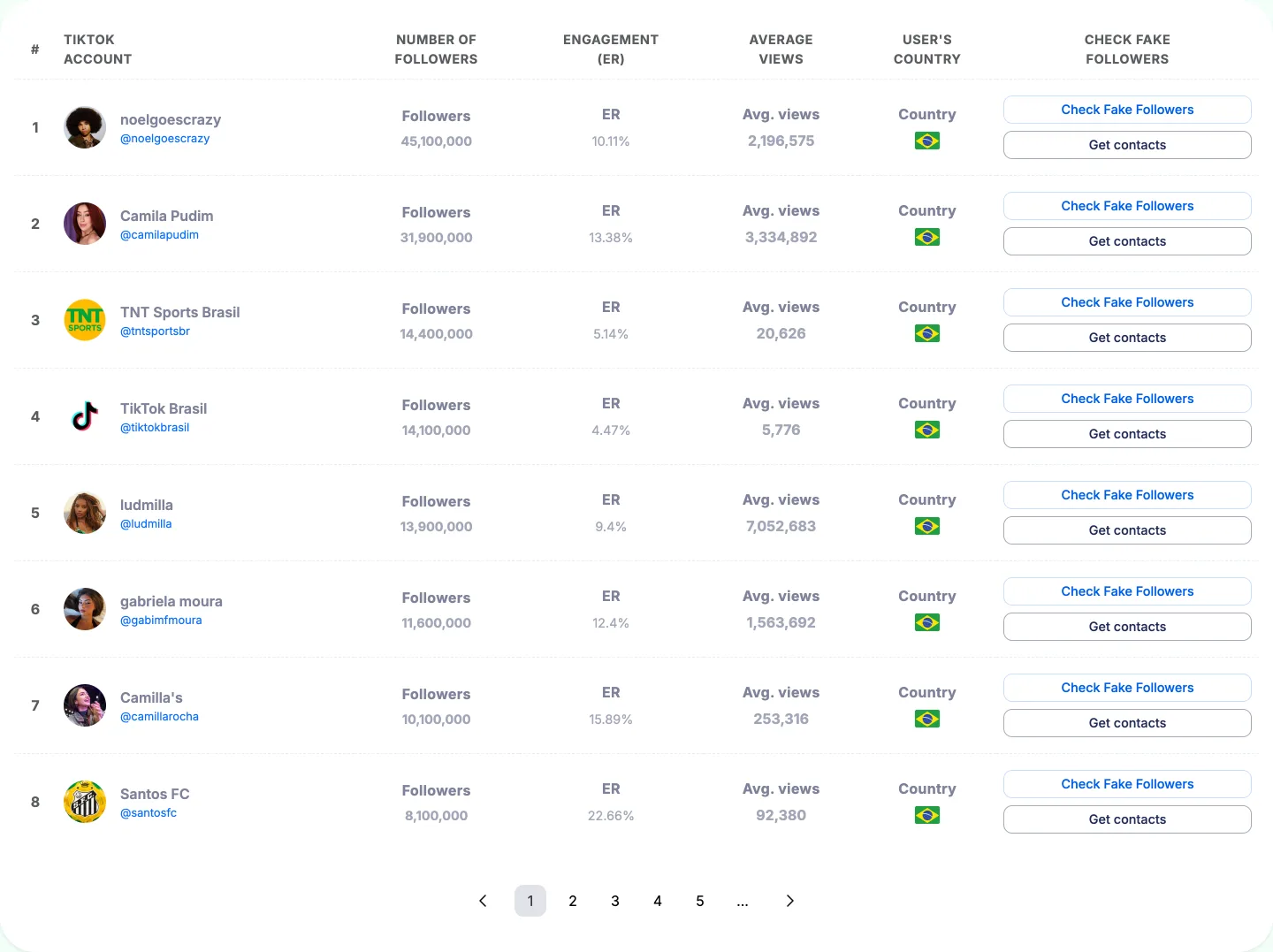This screenshot has height=952, width=1273.
Task: Check Fake Followers for ludmilla
Action: [x=1127, y=495]
